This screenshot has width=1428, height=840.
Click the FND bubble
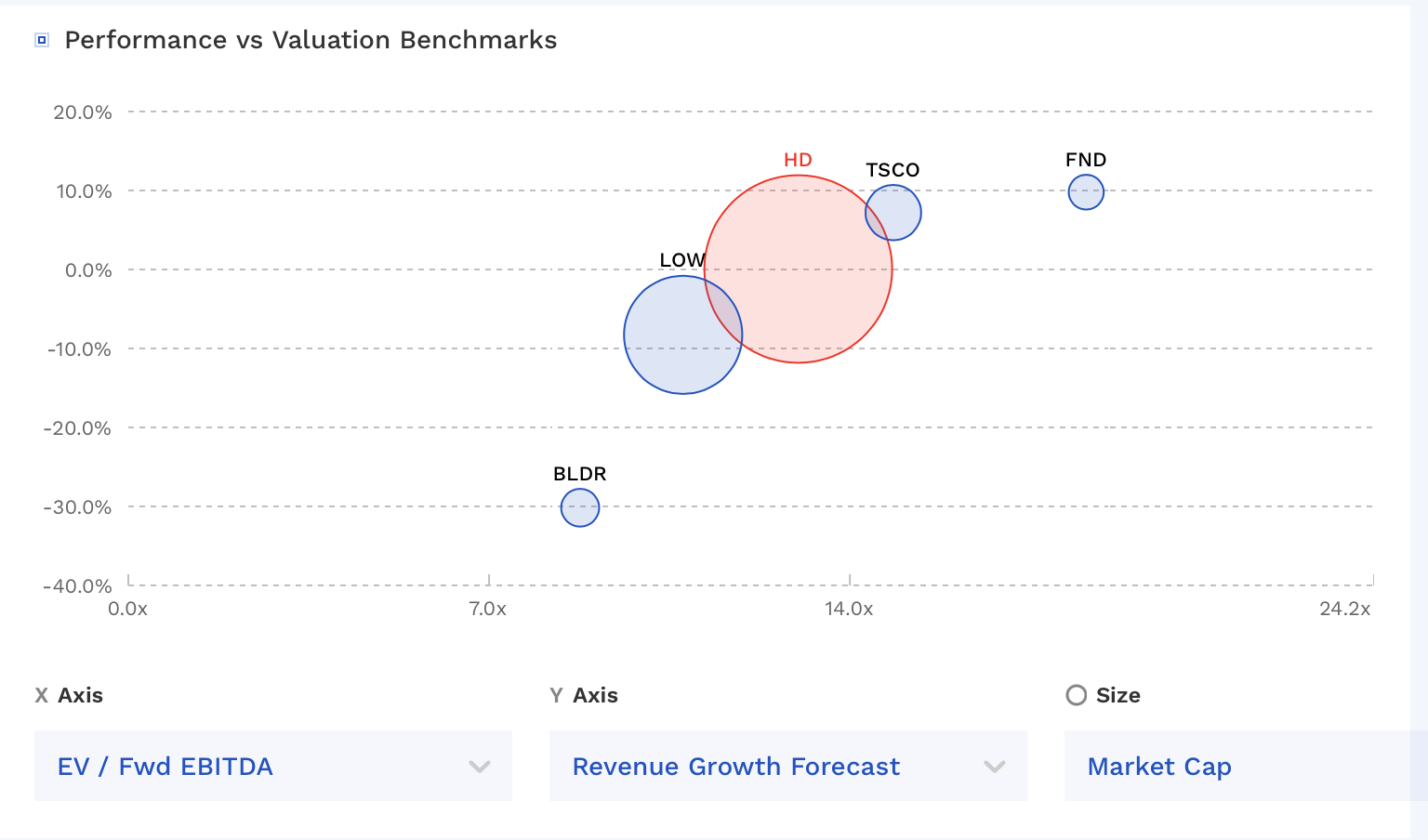[1086, 192]
